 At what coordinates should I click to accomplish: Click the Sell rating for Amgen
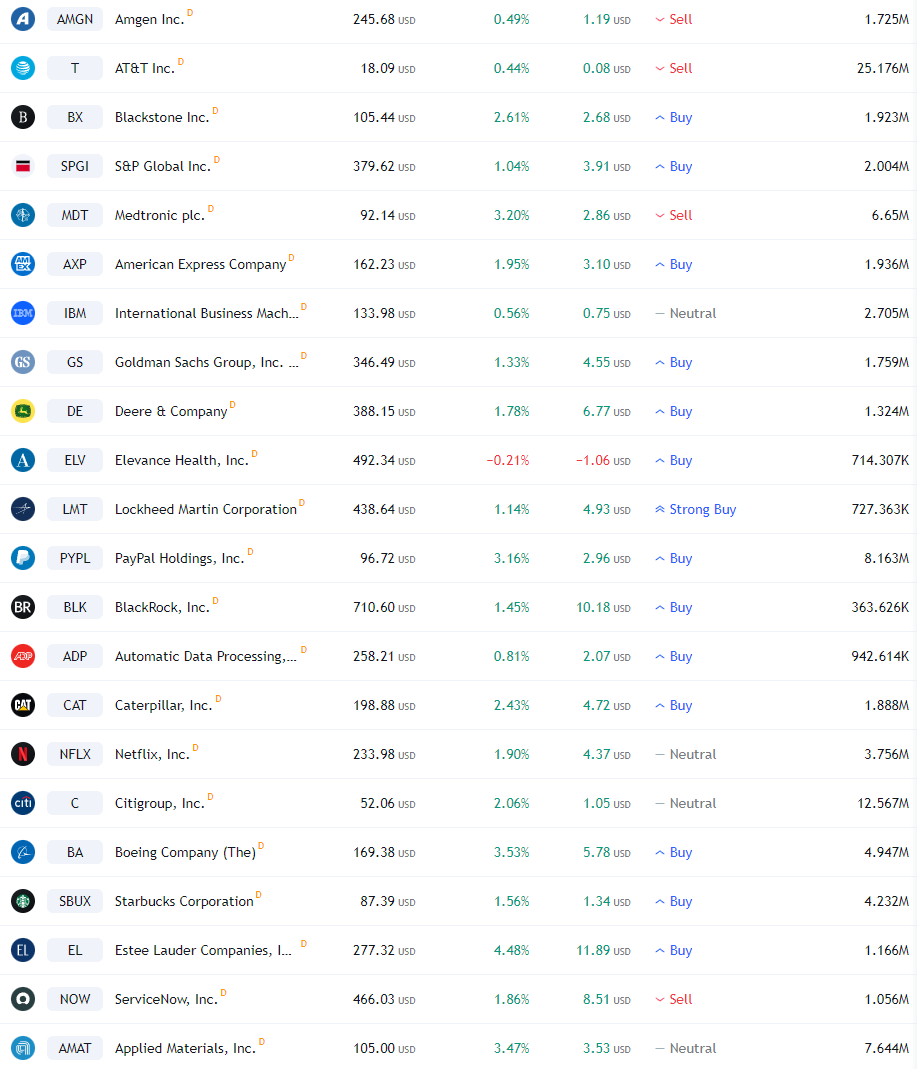pos(674,19)
